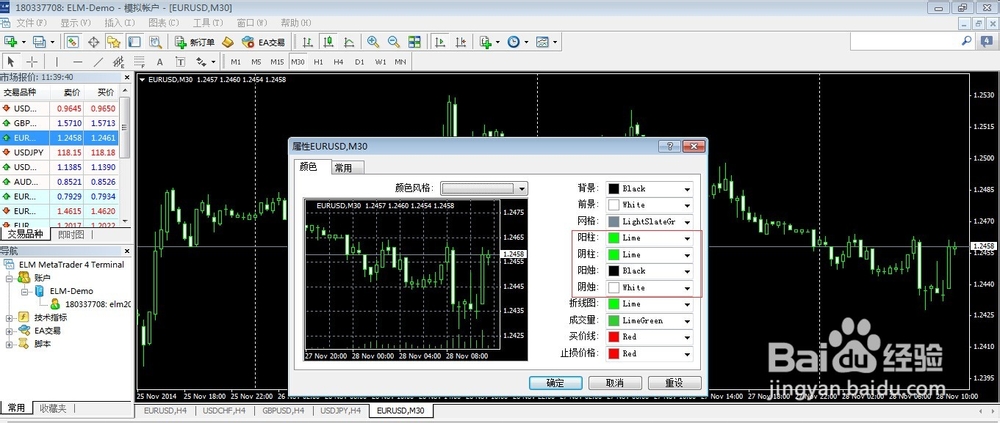Pick the 买价线 Red color swatch
The image size is (1000, 423).
coord(614,337)
